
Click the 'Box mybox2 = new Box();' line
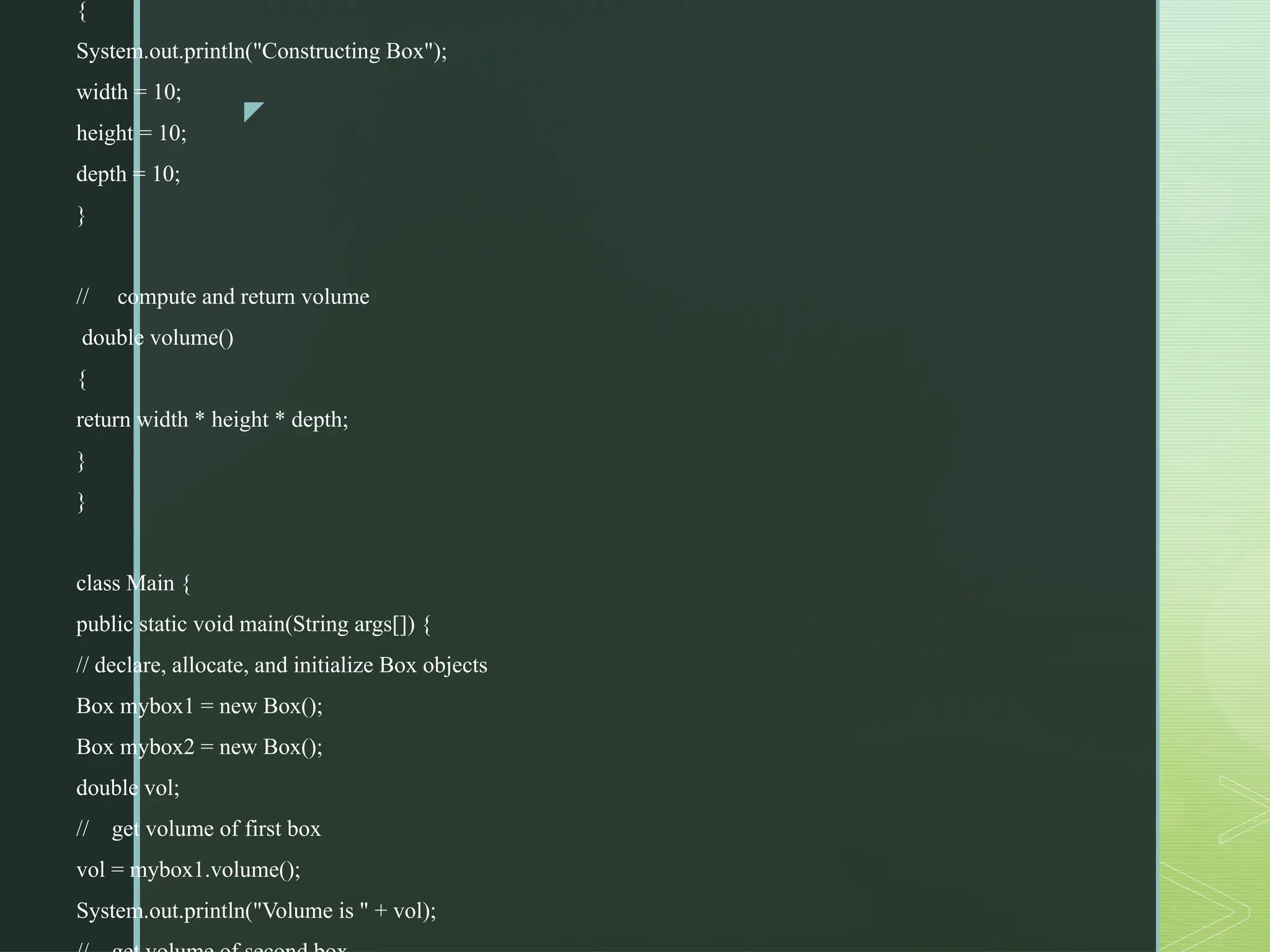coord(199,747)
